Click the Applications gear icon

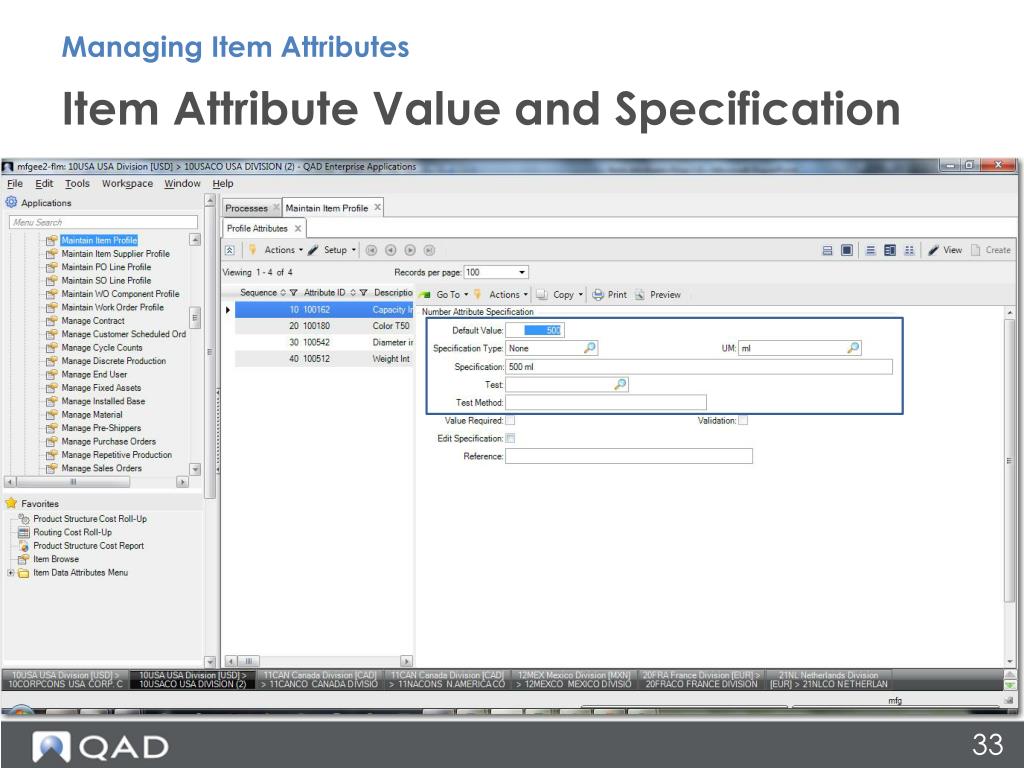11,202
